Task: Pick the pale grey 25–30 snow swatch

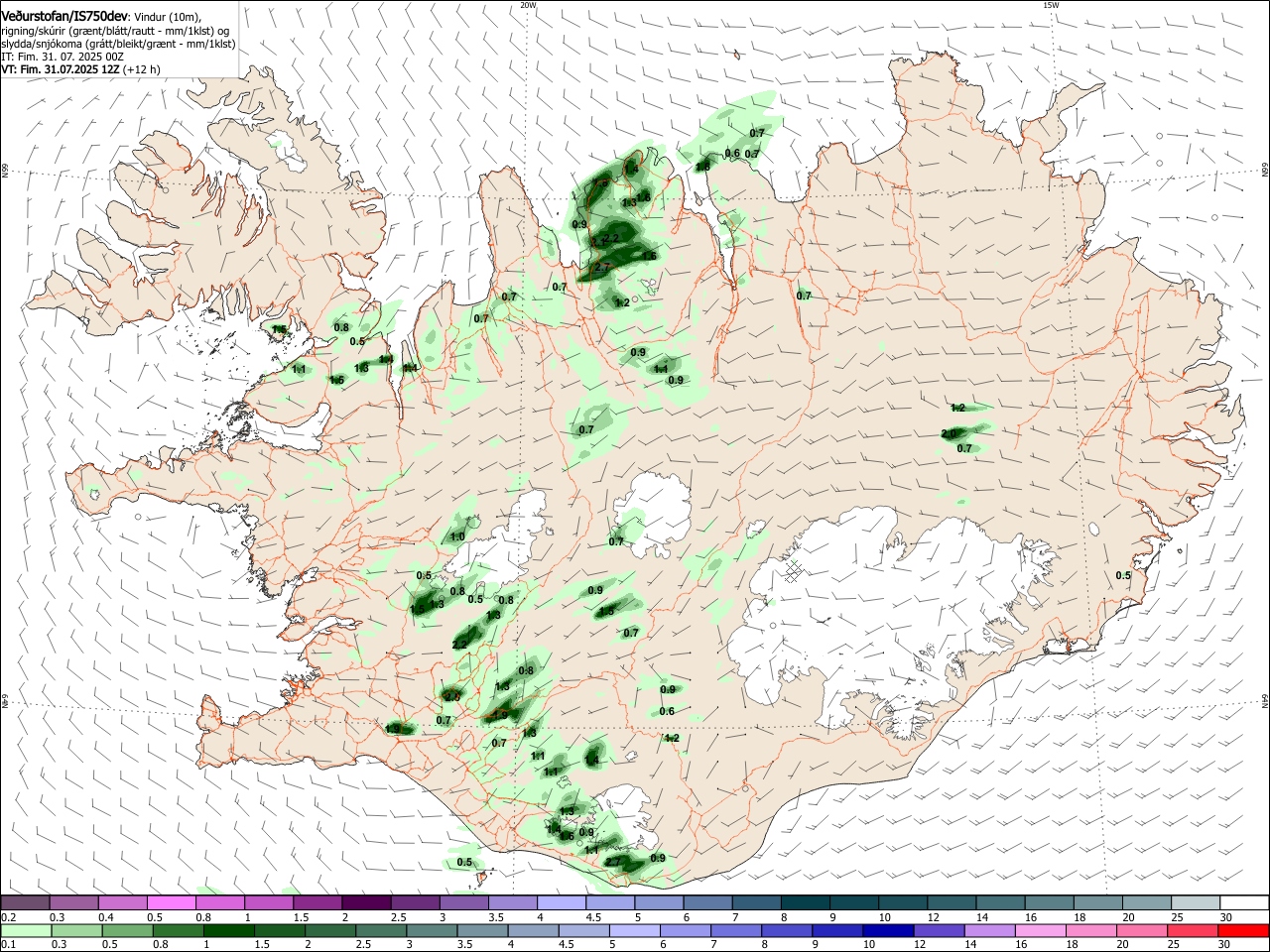Action: 1196,902
